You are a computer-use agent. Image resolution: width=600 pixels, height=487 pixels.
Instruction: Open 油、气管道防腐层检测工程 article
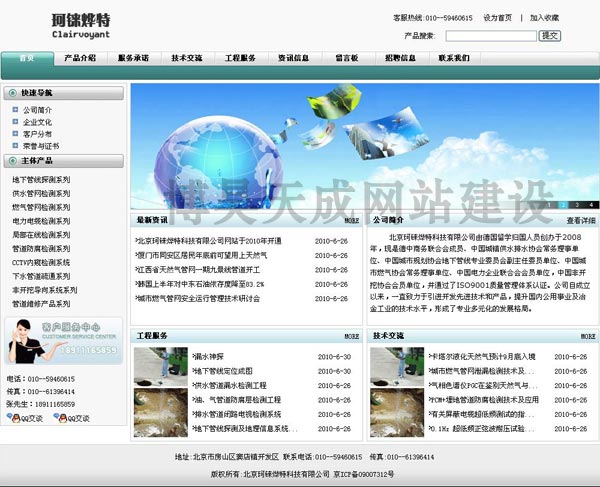[x=237, y=400]
